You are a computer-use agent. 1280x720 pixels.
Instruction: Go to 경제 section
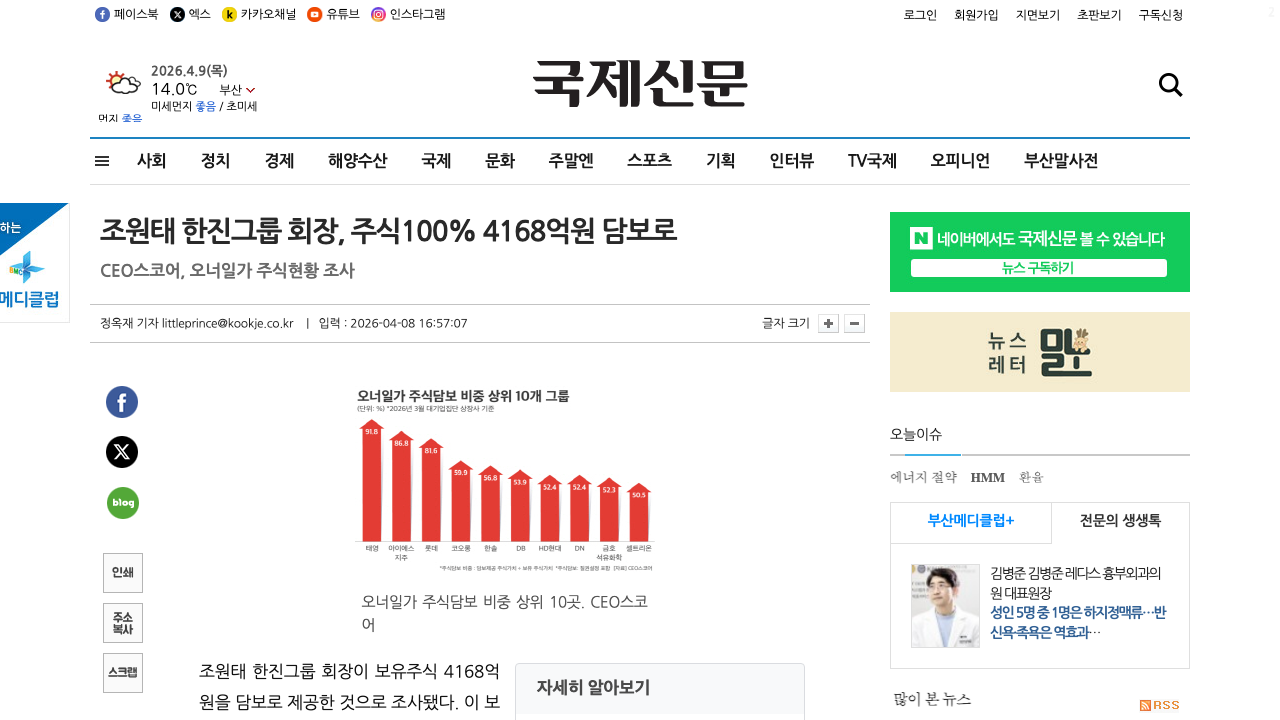280,161
